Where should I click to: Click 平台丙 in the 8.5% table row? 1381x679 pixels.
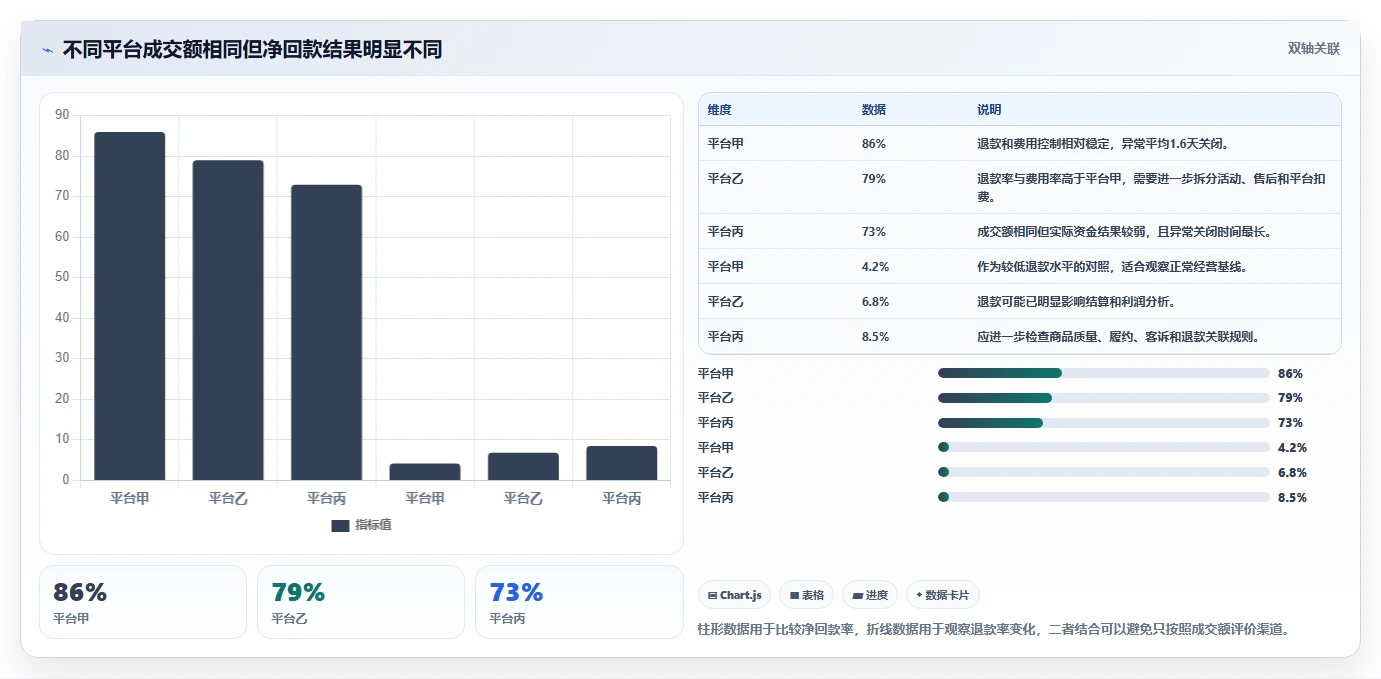pyautogui.click(x=725, y=337)
